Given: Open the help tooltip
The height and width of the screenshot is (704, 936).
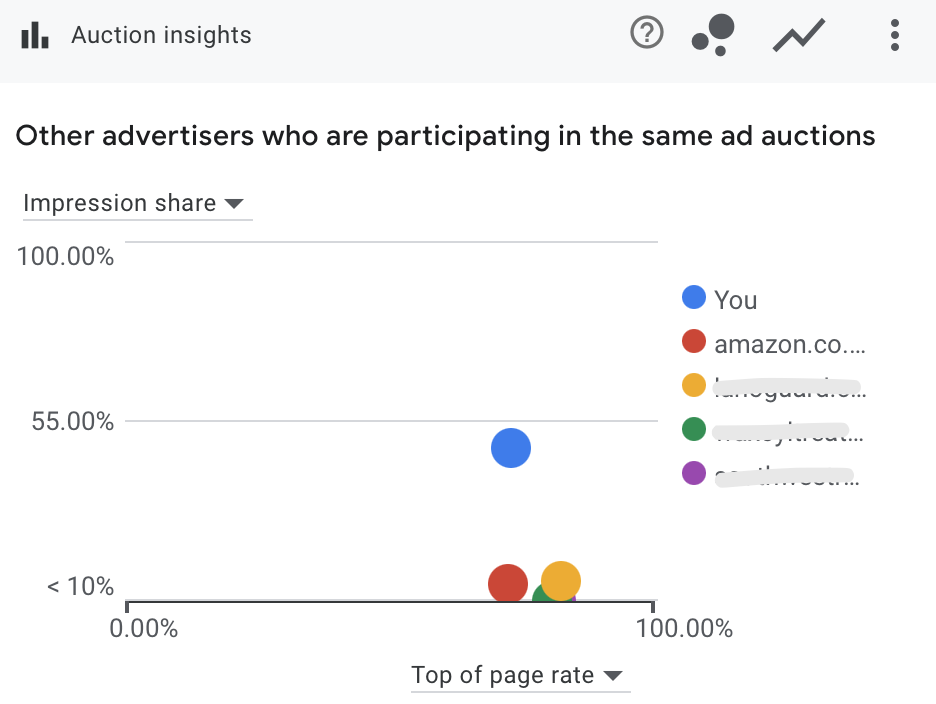Looking at the screenshot, I should tap(646, 33).
